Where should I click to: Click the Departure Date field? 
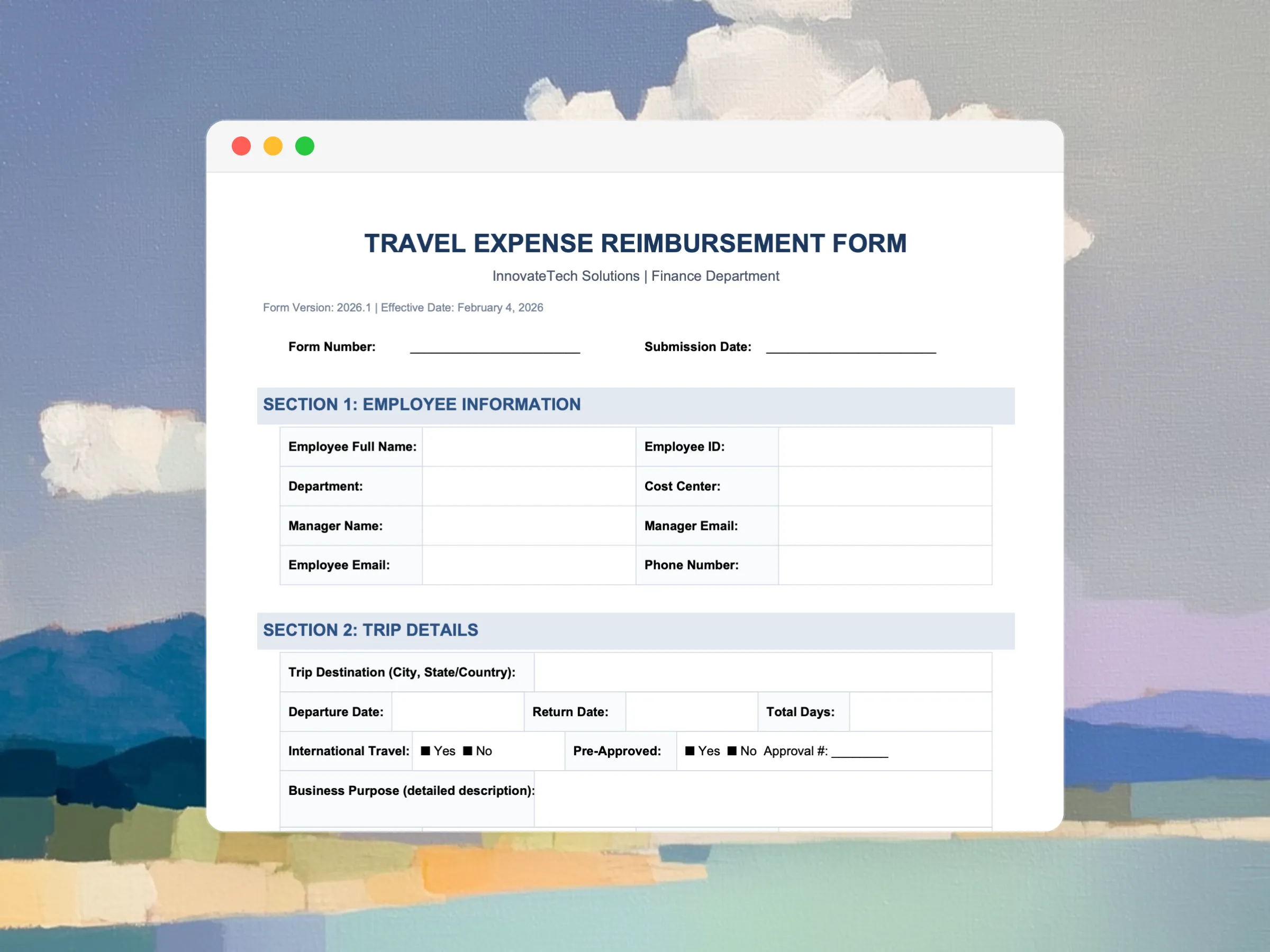pos(458,711)
